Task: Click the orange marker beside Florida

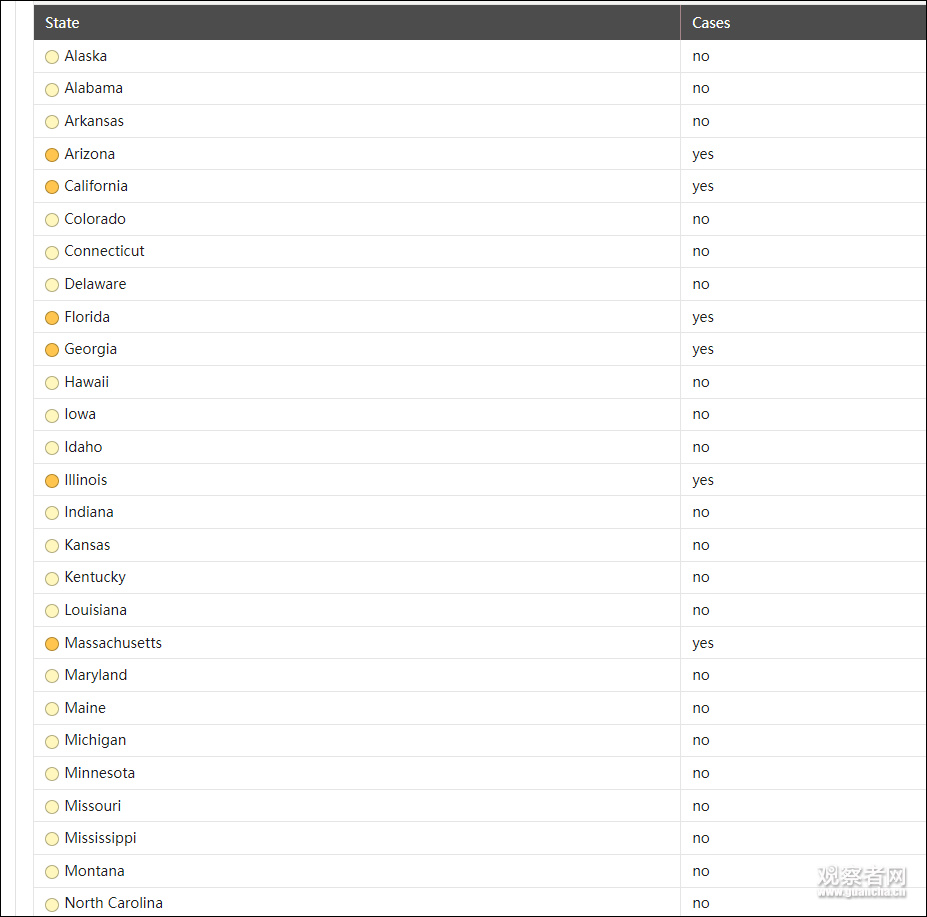Action: 52,318
